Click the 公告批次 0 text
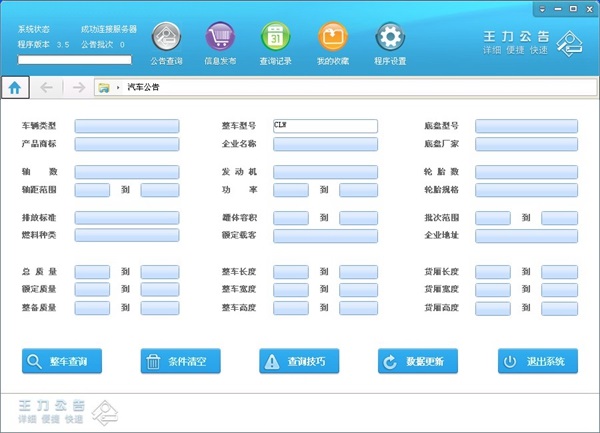 103,44
